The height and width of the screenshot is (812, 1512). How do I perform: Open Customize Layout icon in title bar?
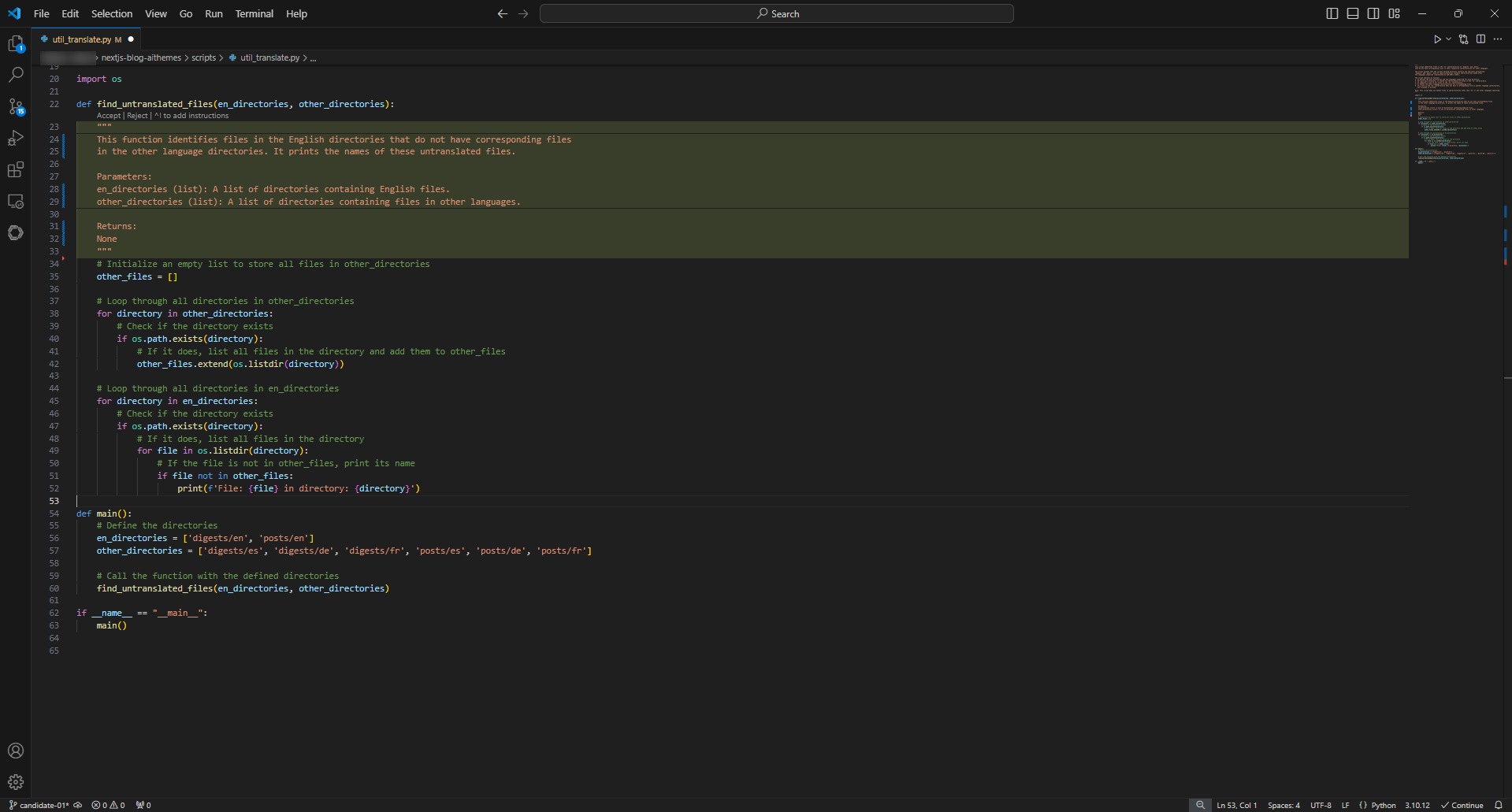[x=1394, y=13]
